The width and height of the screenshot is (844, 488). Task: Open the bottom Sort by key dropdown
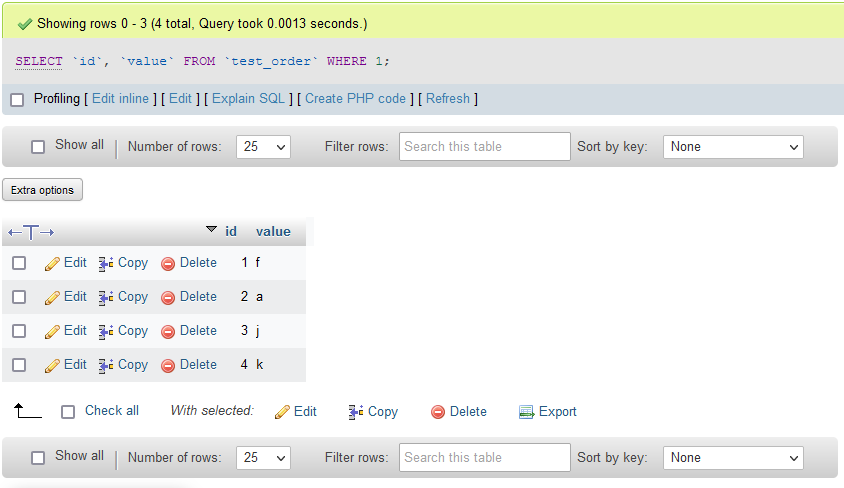click(733, 458)
